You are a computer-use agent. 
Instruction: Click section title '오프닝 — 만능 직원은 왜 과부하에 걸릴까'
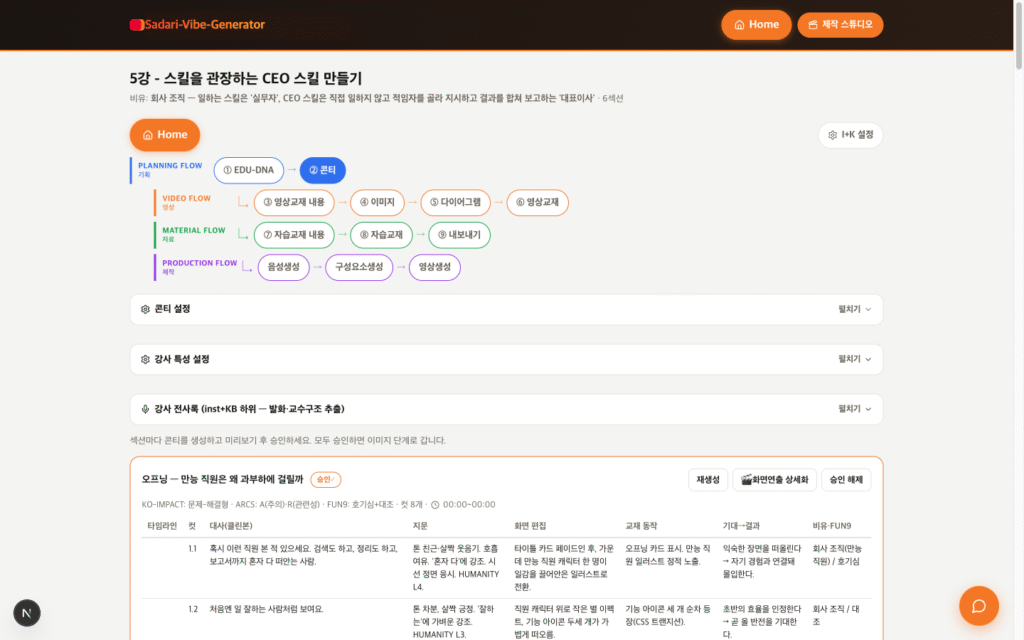(x=223, y=479)
